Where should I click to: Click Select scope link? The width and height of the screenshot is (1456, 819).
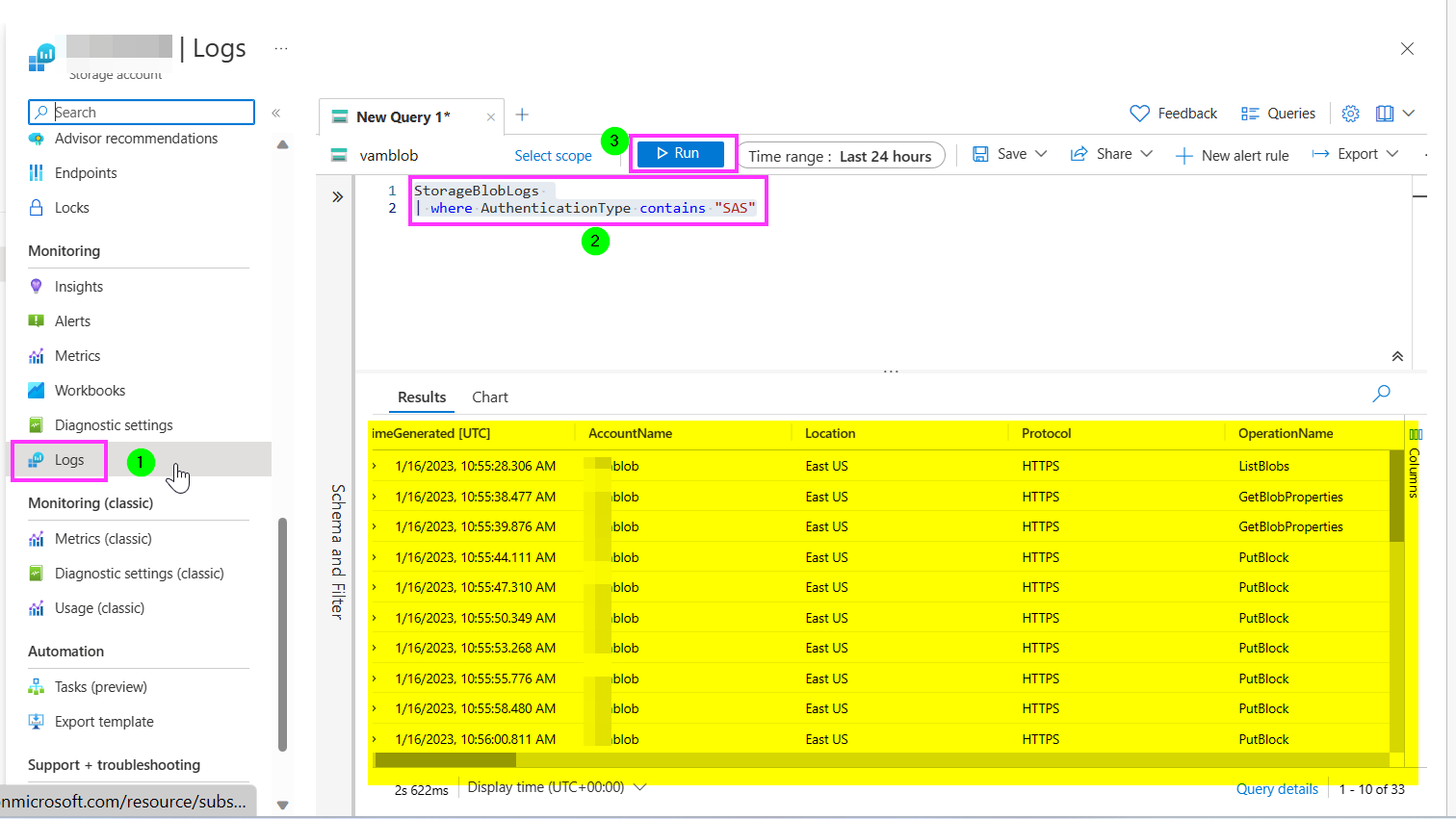point(553,156)
